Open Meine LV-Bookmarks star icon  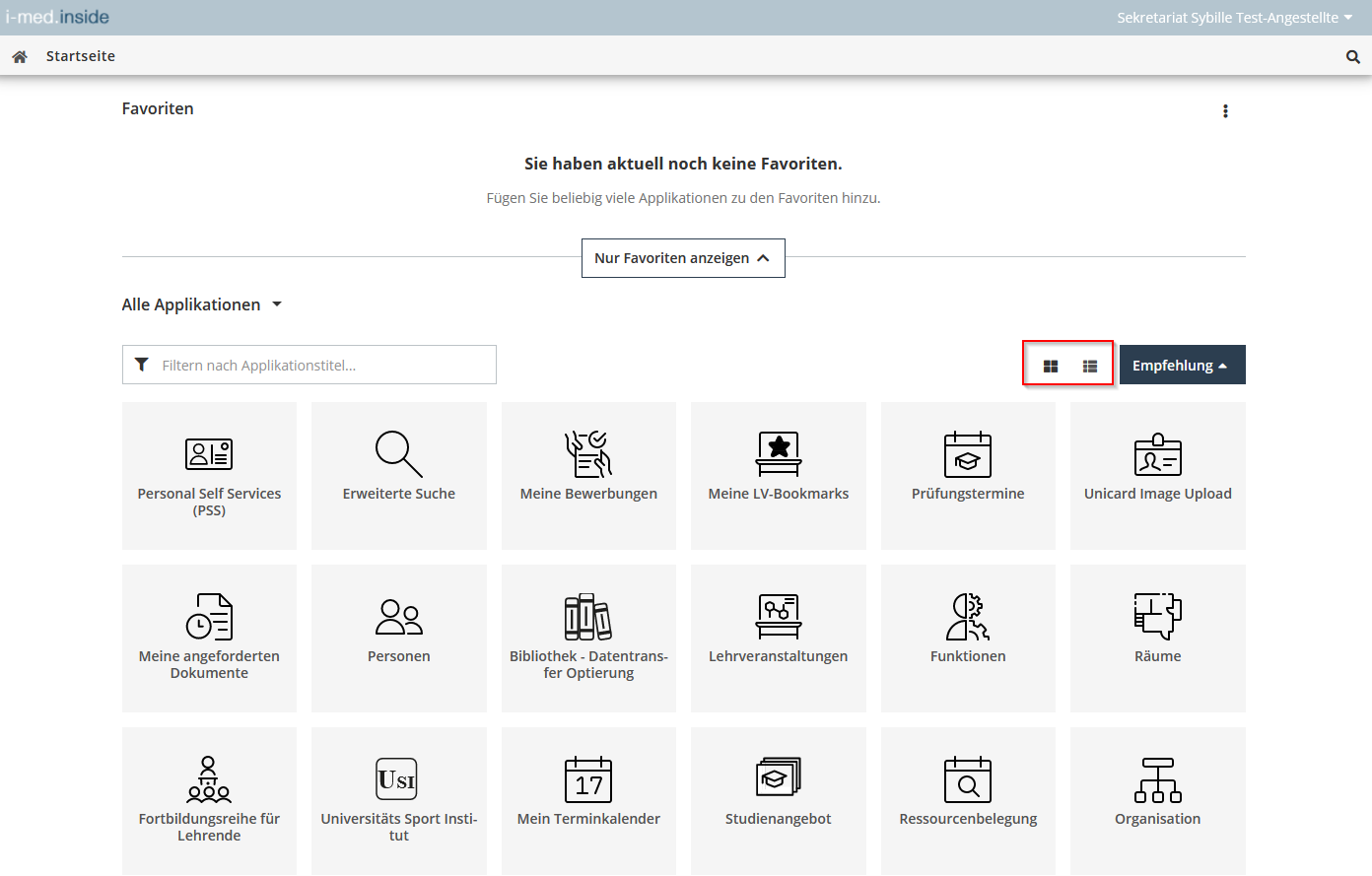coord(779,453)
